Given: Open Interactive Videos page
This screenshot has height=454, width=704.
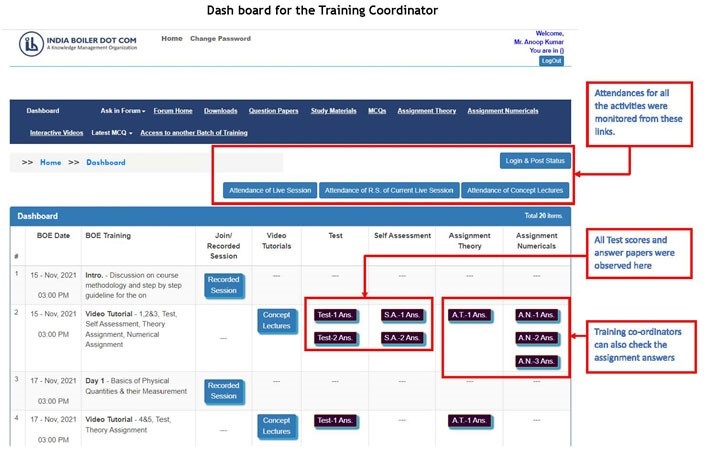Looking at the screenshot, I should [x=56, y=132].
